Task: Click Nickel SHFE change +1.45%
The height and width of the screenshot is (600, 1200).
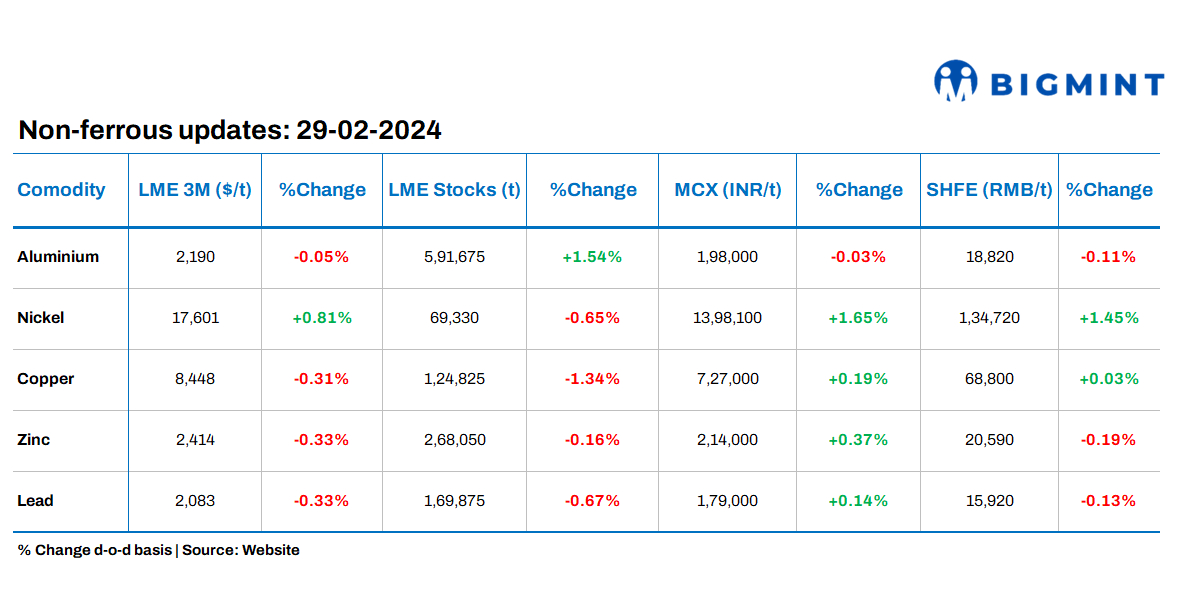Action: pos(1108,318)
